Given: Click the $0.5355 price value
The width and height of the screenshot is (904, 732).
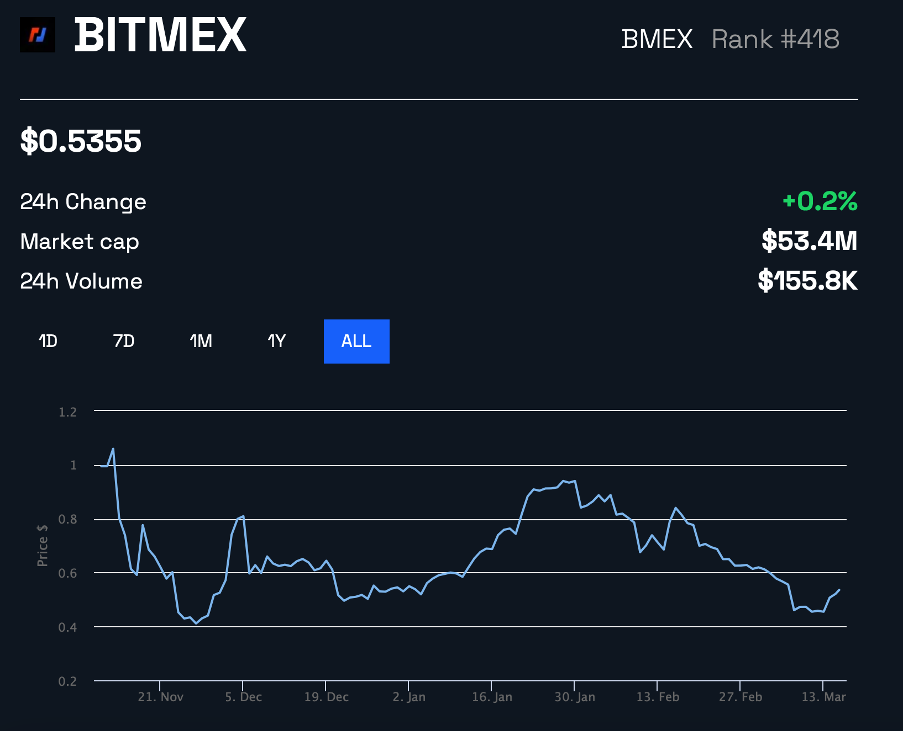Looking at the screenshot, I should pos(81,141).
